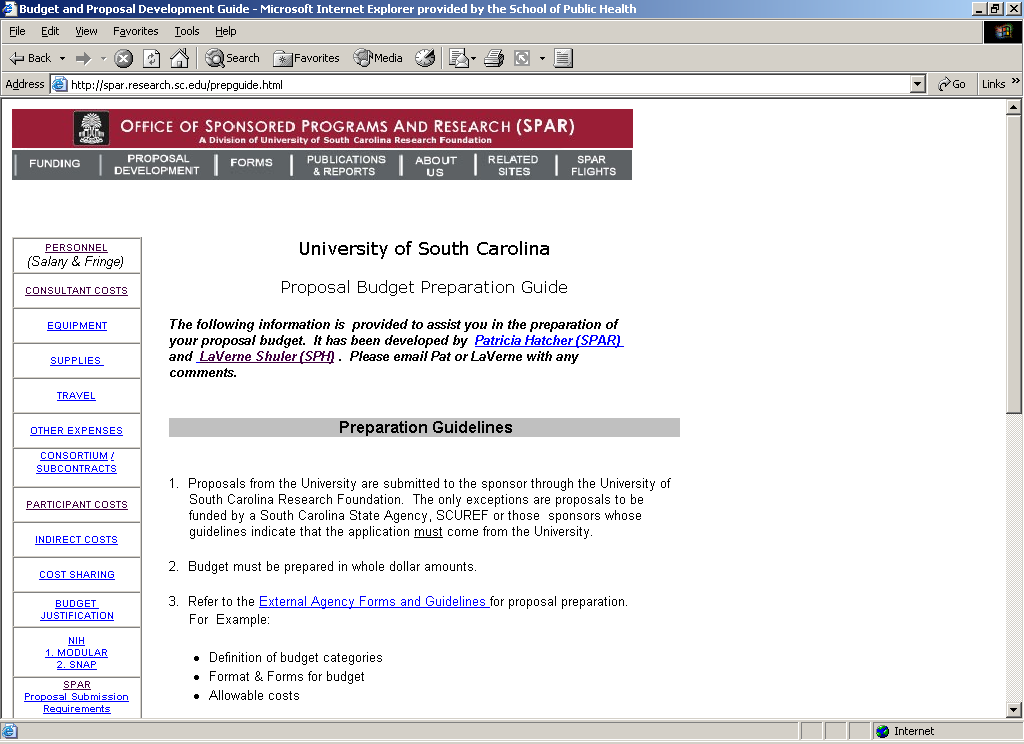Click the 2. SNAP sidebar link
1024x744 pixels.
(76, 664)
